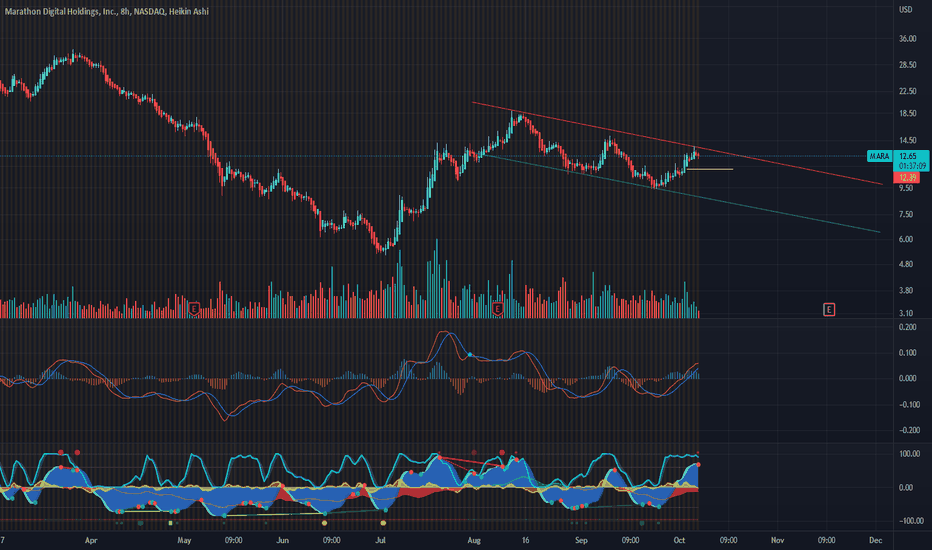Click the 3.80 price axis label
This screenshot has width=932, height=550.
tap(906, 290)
